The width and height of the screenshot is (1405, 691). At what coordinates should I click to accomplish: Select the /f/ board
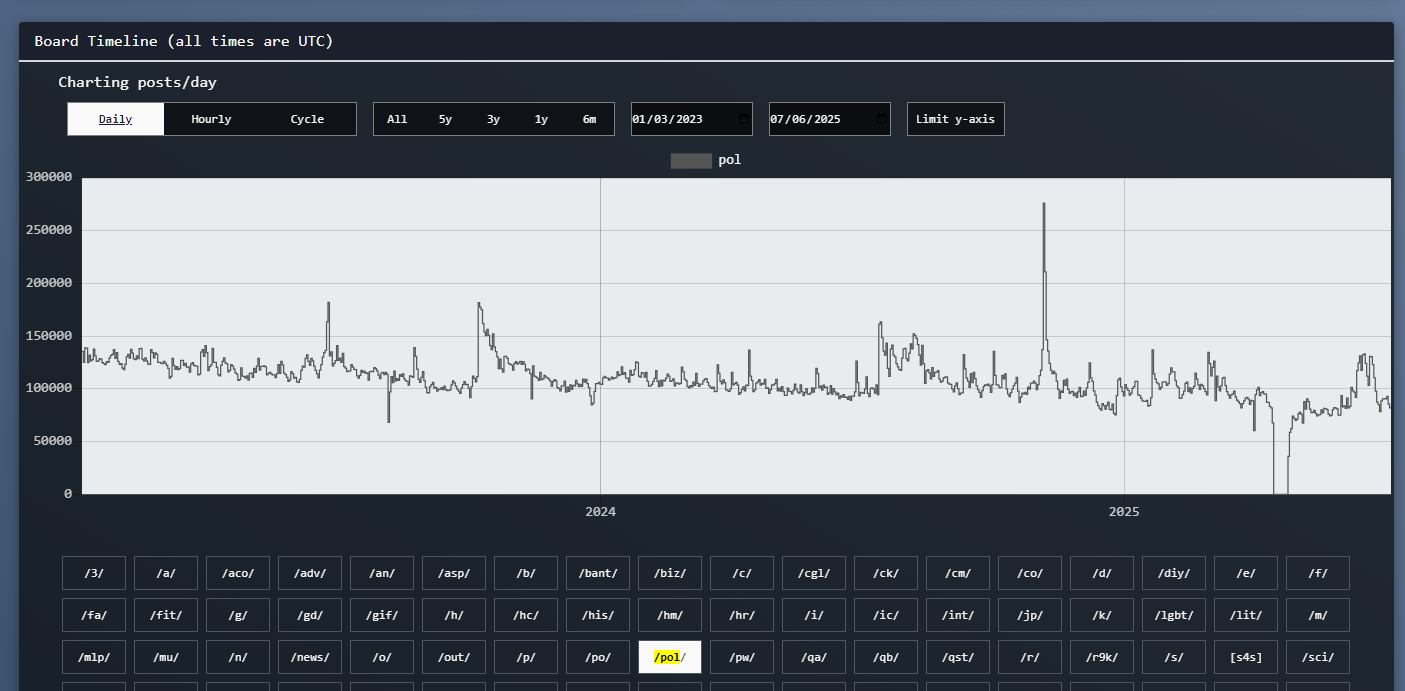1318,573
